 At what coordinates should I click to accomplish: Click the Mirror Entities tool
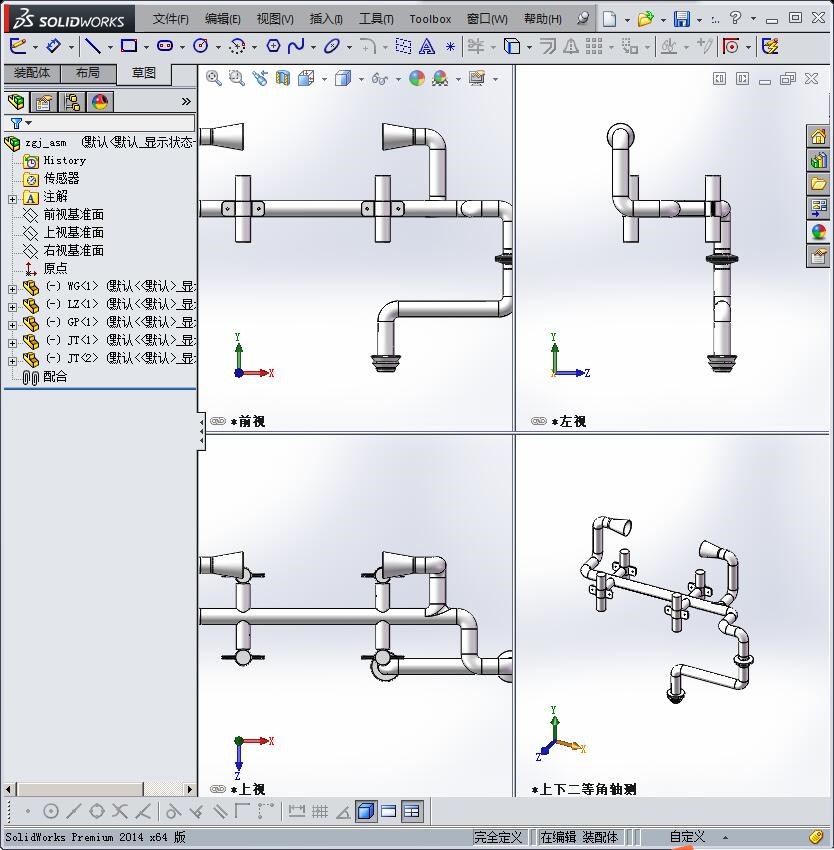point(570,47)
